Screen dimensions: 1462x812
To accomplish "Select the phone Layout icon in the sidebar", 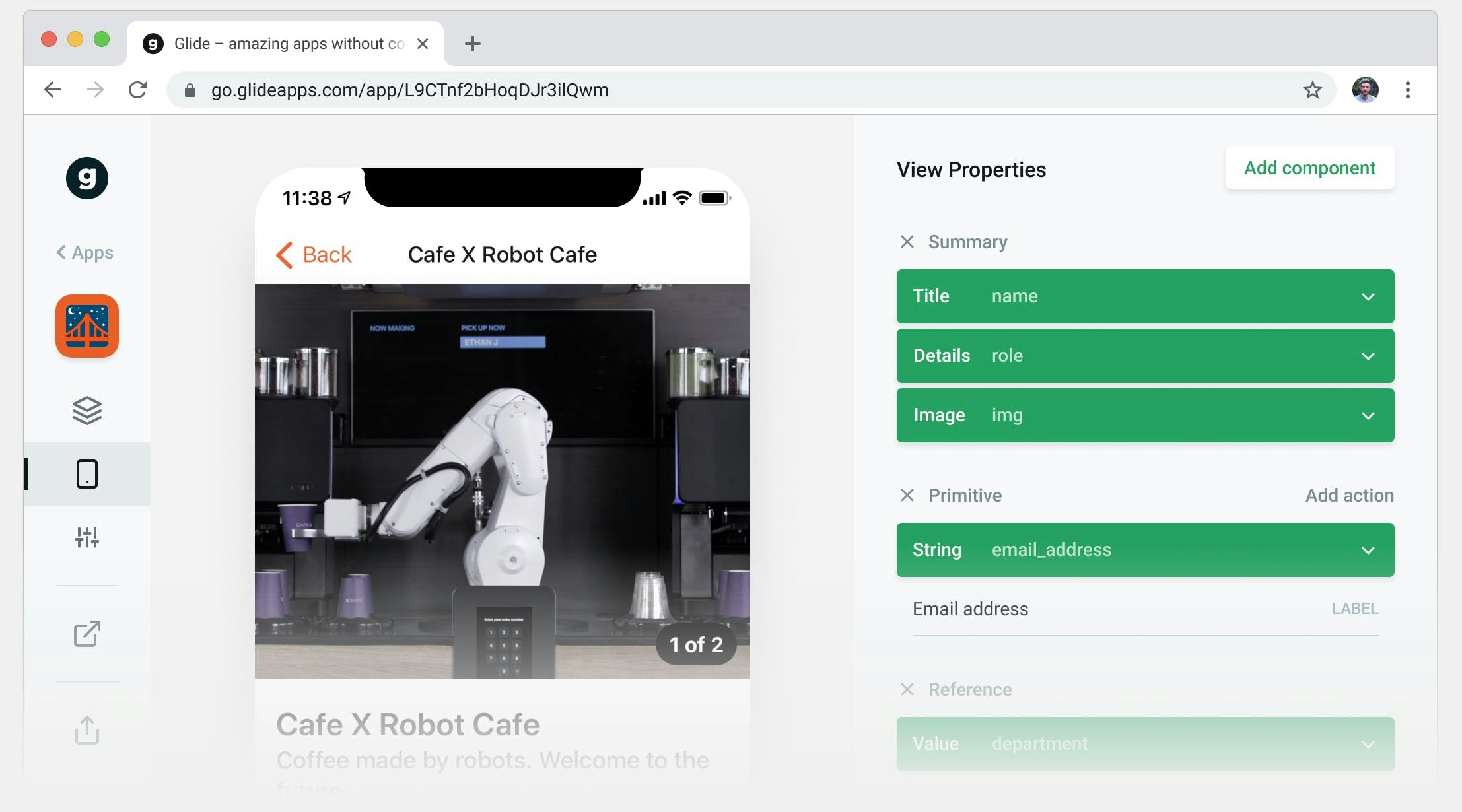I will (x=87, y=474).
